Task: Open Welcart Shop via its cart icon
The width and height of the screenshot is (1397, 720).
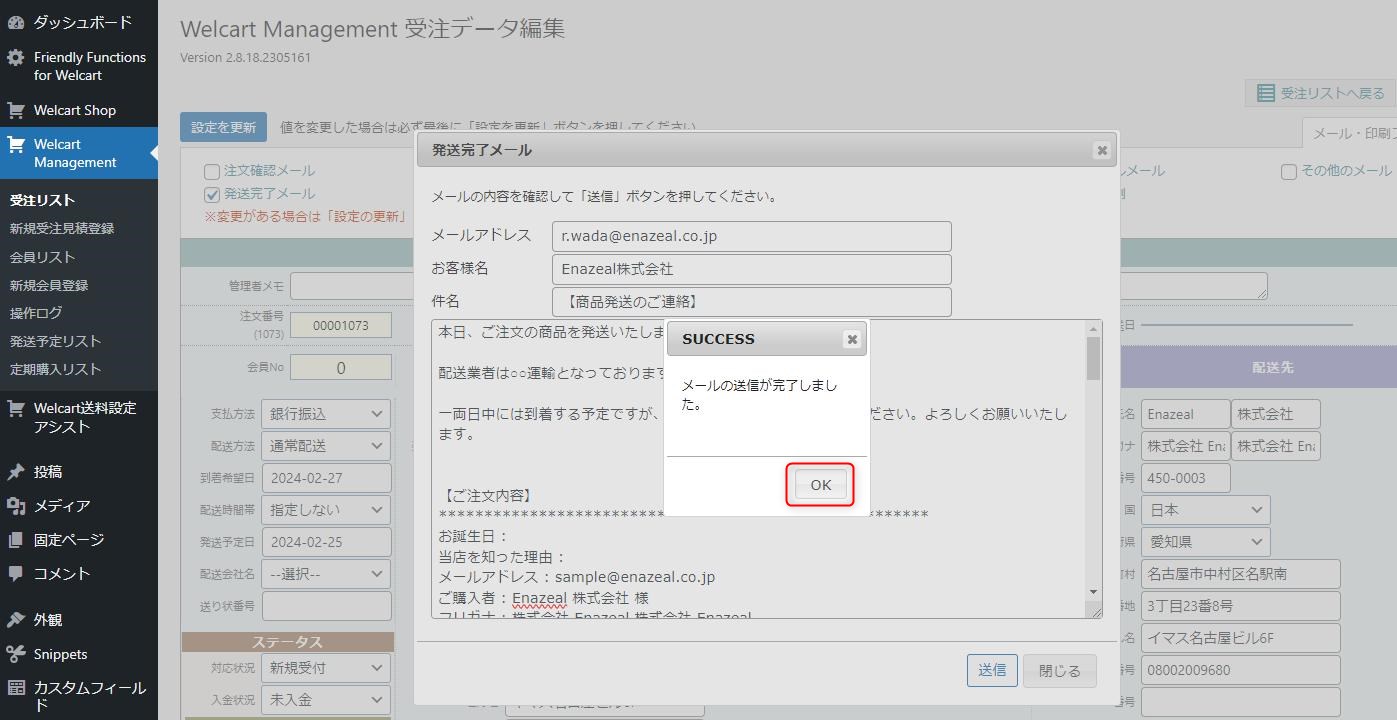Action: coord(16,110)
